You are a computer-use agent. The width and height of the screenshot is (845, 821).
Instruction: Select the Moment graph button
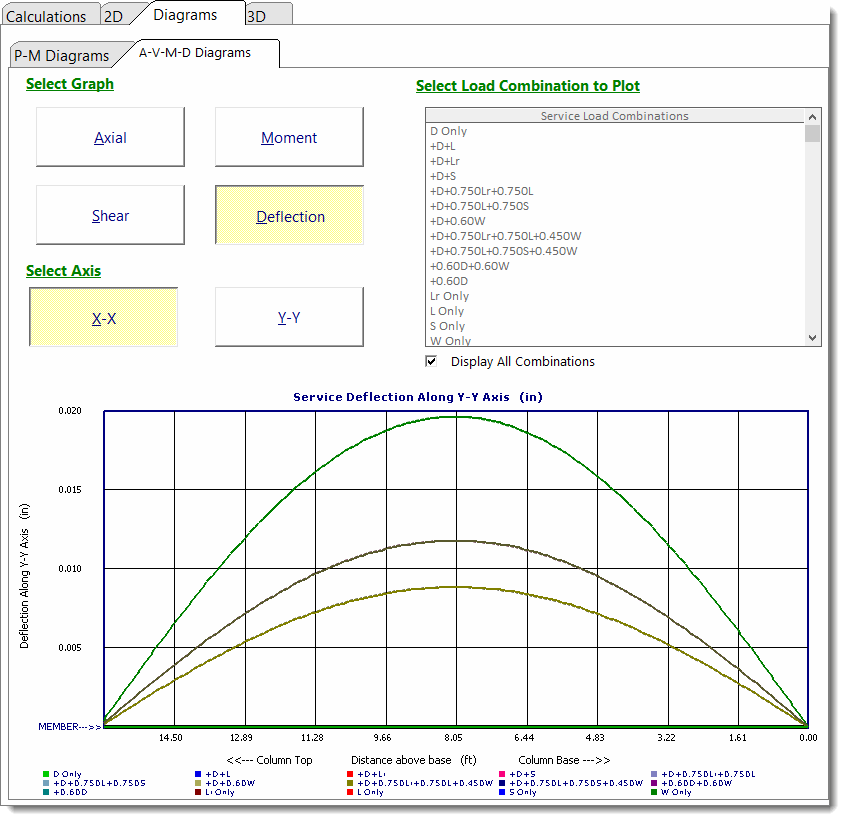[289, 138]
